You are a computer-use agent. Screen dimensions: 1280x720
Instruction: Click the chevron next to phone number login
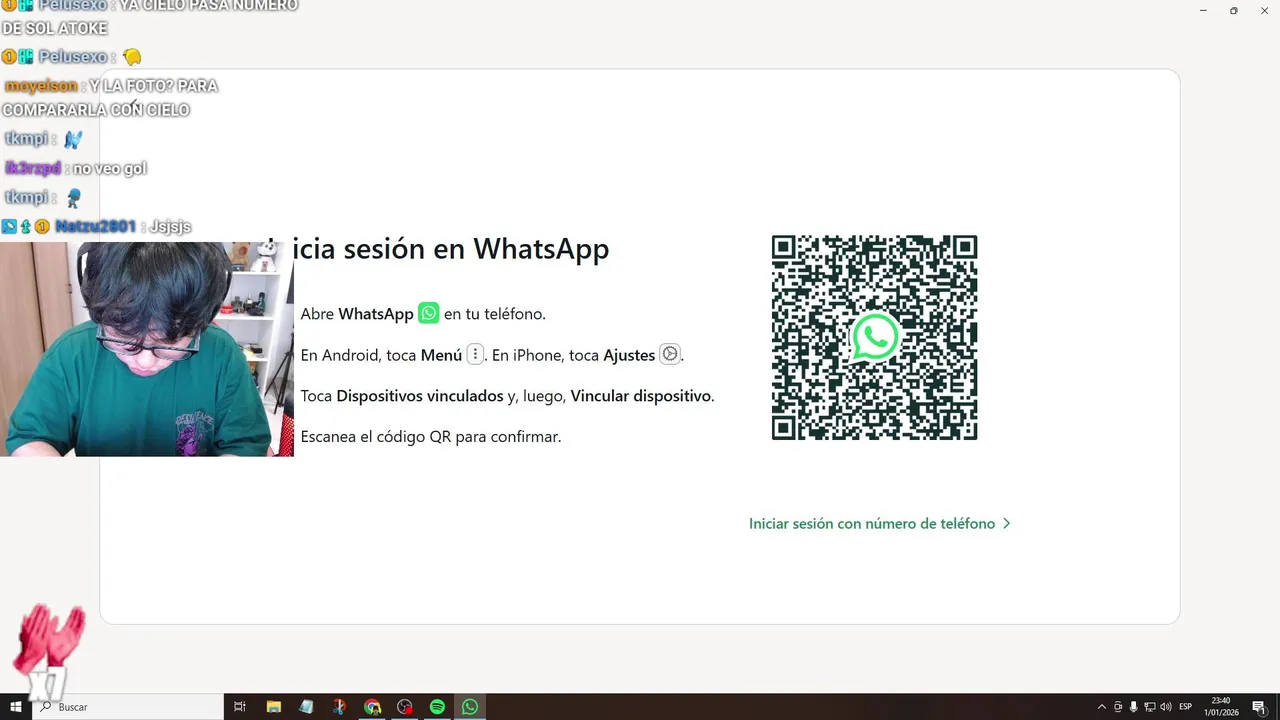pos(1007,523)
